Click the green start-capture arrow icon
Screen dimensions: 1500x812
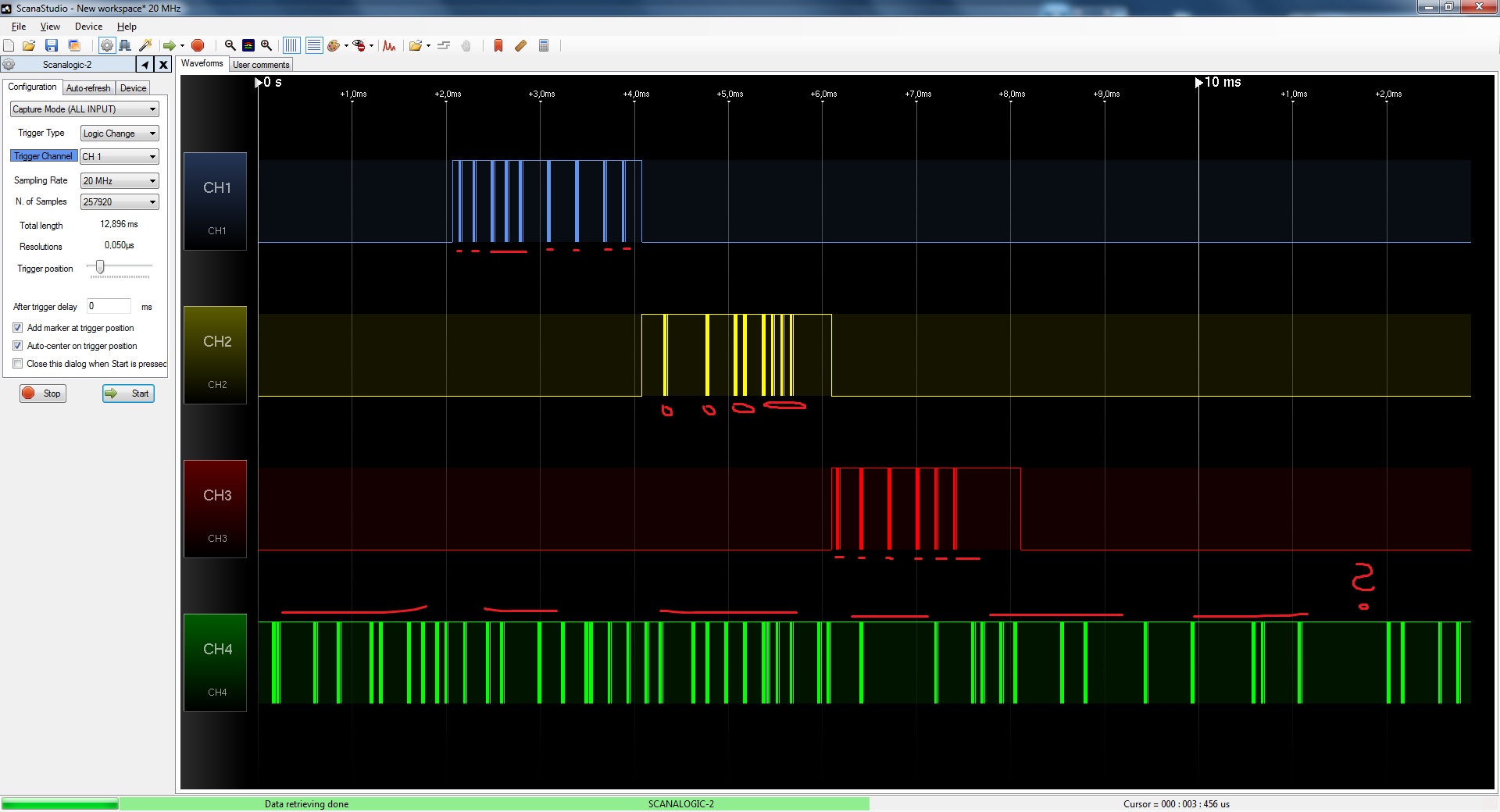[x=169, y=45]
